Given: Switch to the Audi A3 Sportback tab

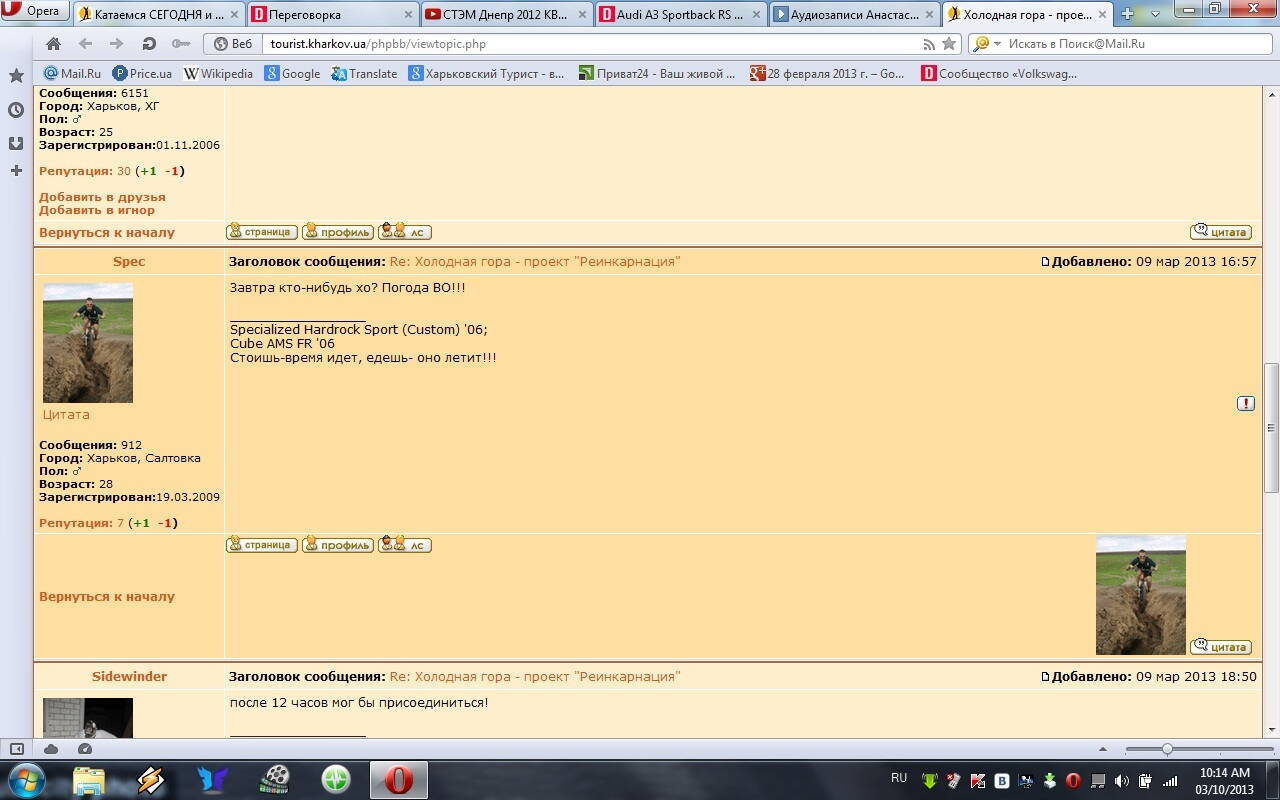Looking at the screenshot, I should 679,14.
